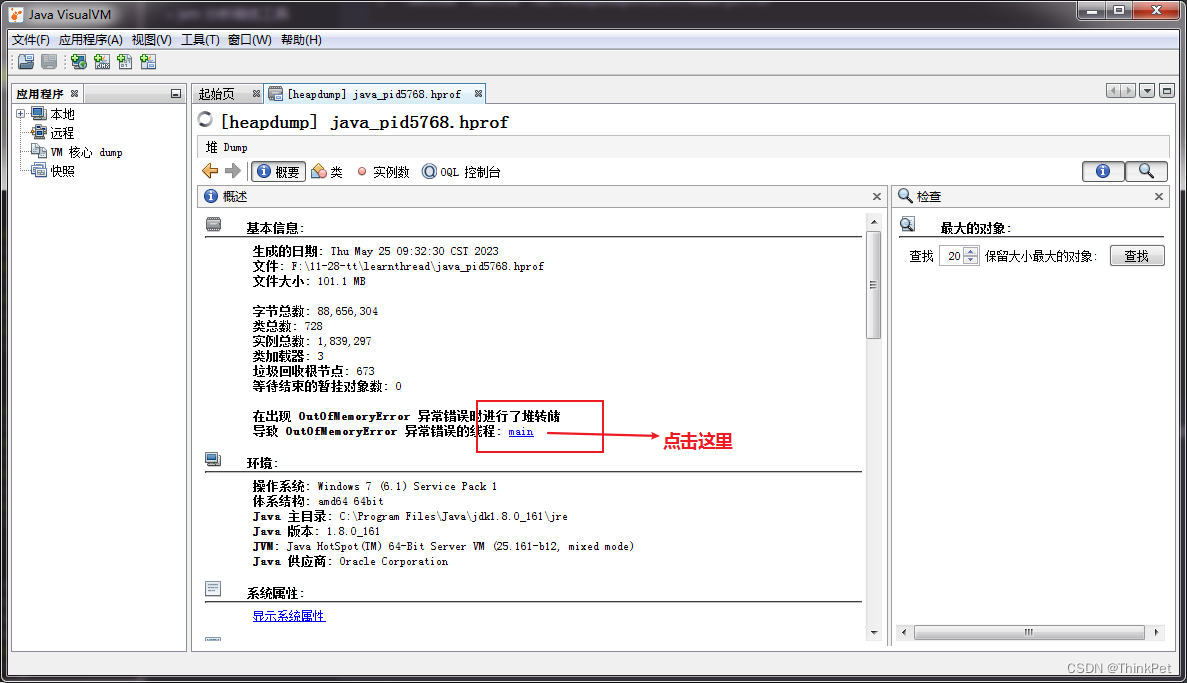Expand the 本地 tree node

tap(20, 114)
